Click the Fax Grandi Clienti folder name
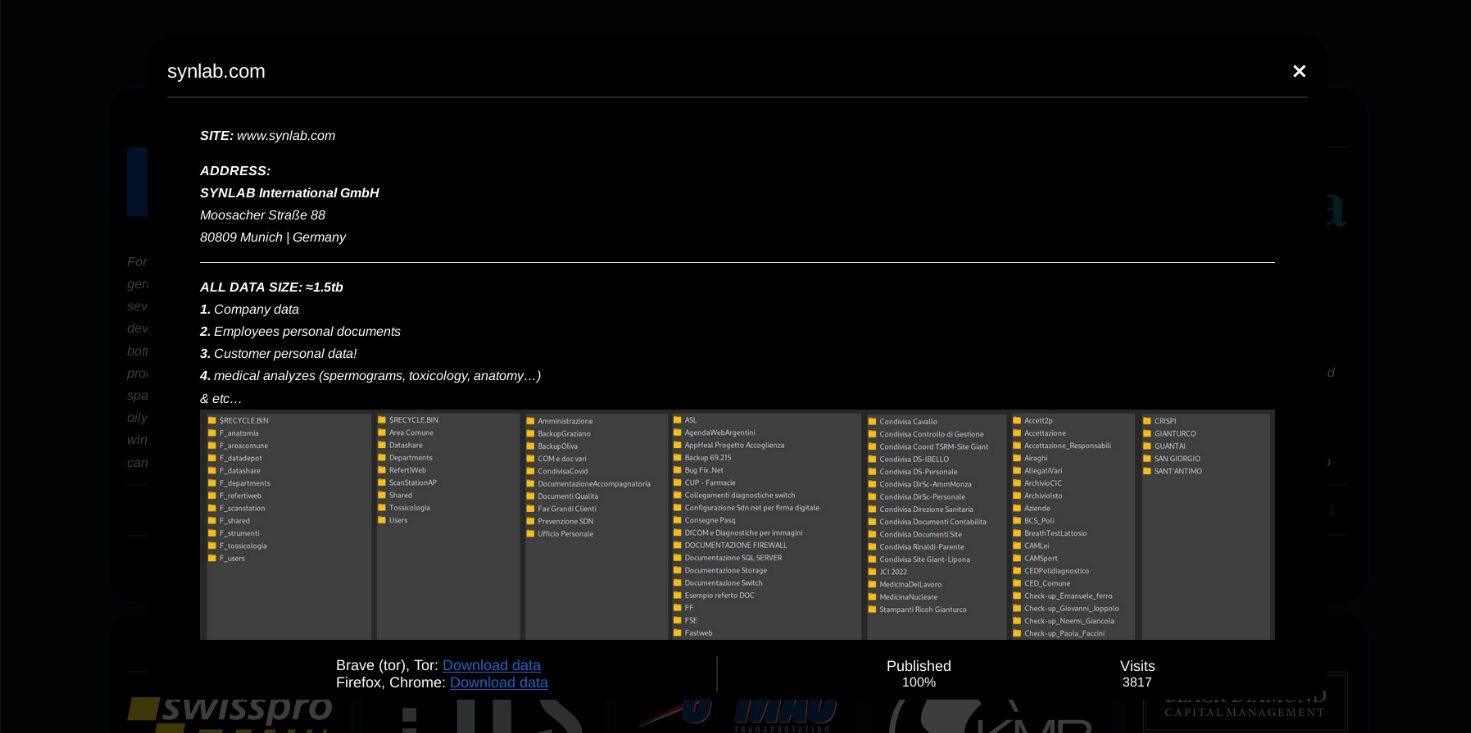The width and height of the screenshot is (1471, 733). [567, 509]
